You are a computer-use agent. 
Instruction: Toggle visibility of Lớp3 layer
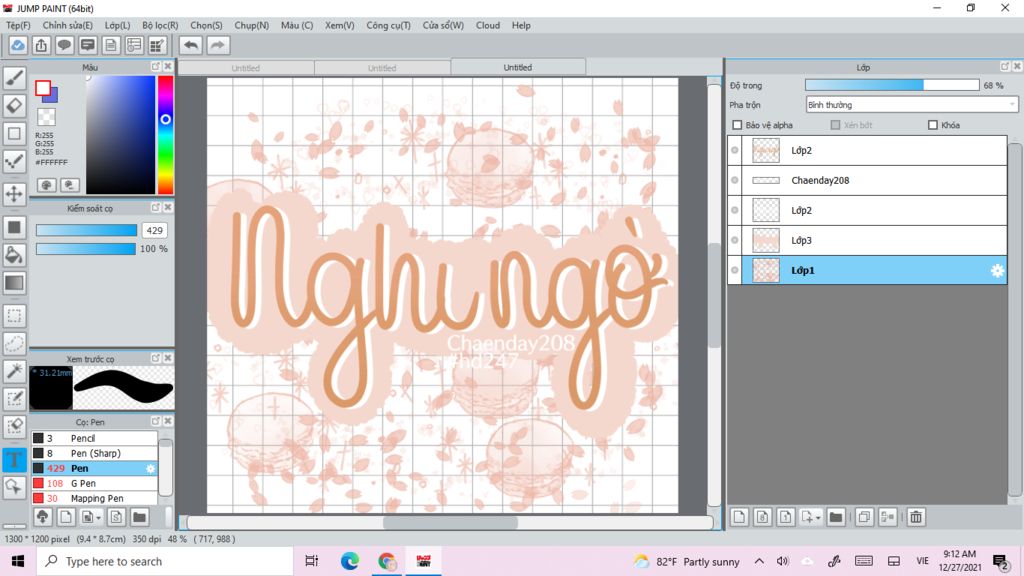click(735, 240)
